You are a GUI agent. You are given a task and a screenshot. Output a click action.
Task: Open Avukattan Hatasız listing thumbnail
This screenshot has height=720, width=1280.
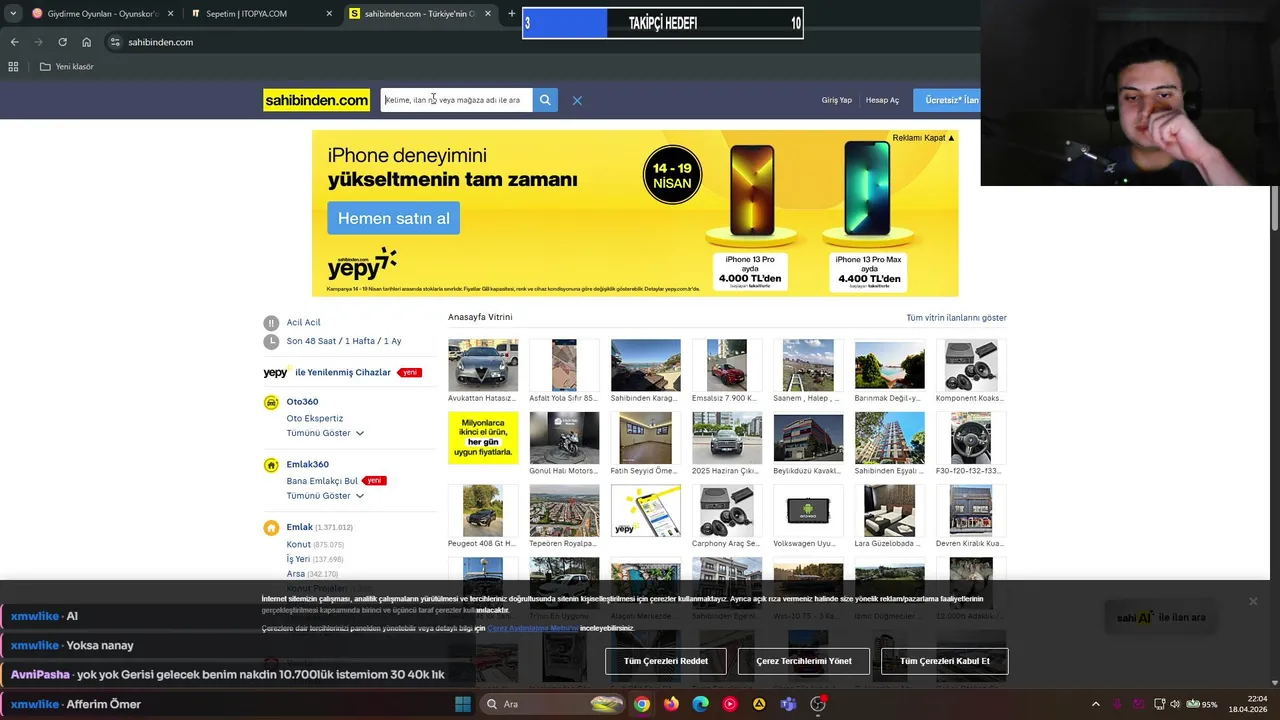coord(483,365)
